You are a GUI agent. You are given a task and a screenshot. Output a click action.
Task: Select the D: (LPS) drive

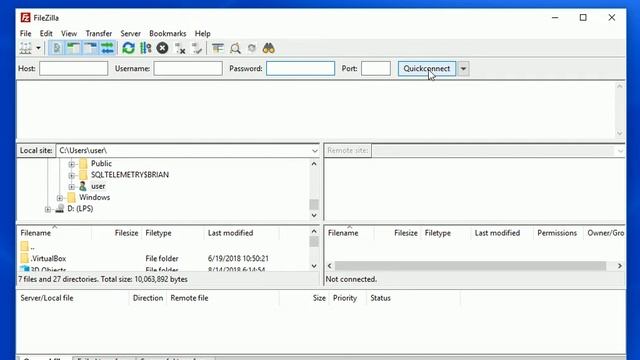click(x=80, y=209)
